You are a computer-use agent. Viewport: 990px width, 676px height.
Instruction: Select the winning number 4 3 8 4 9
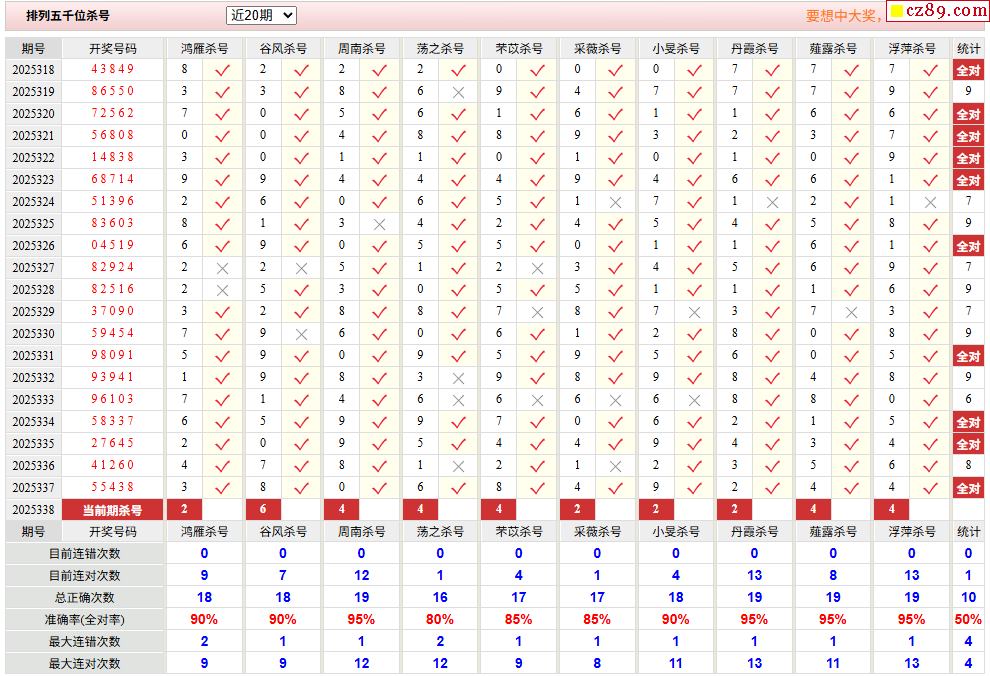[112, 69]
